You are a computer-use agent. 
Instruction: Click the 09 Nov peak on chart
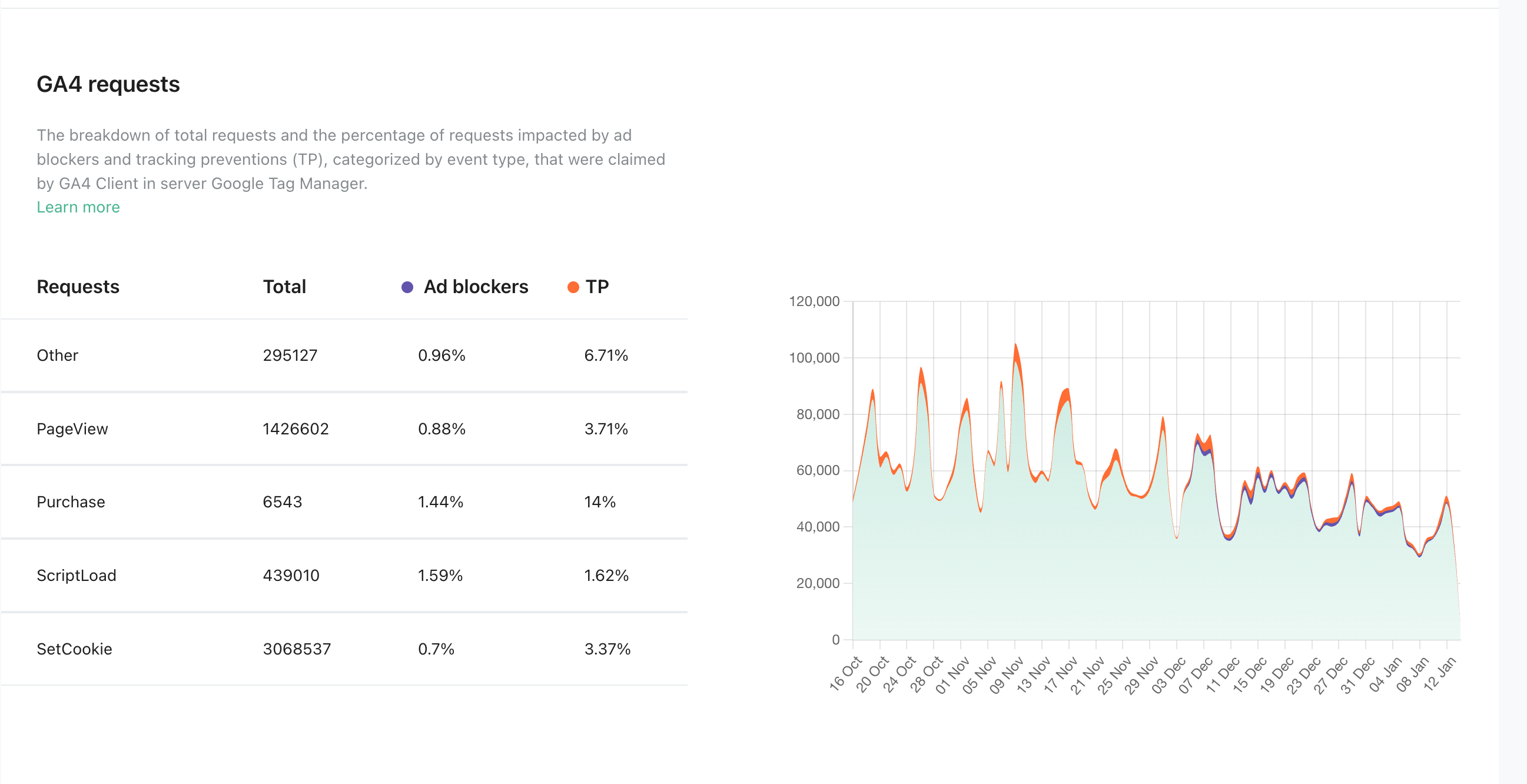tap(1015, 346)
